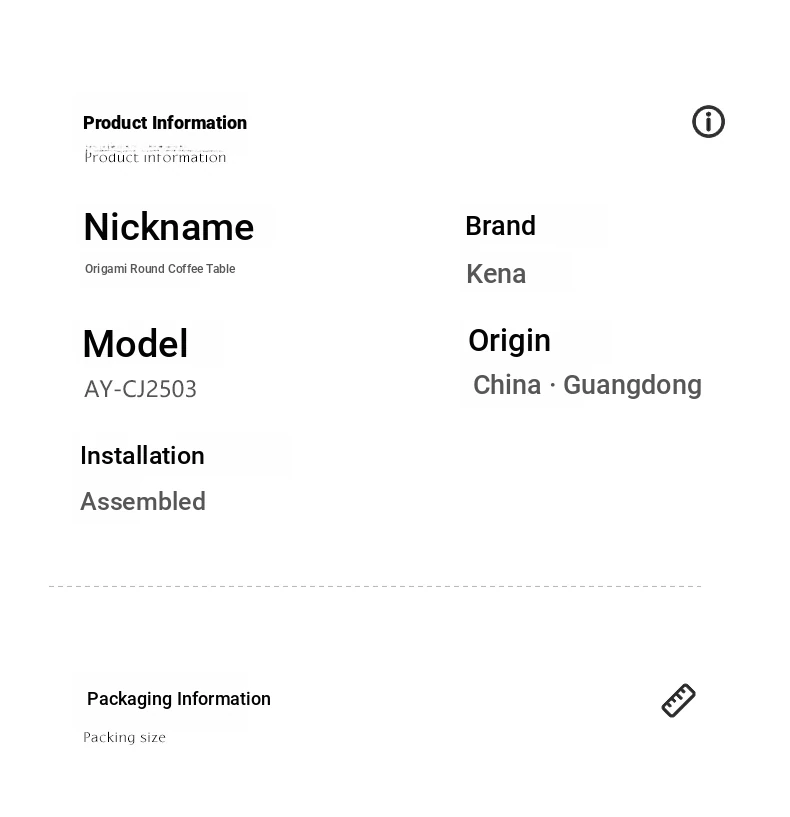Click the info circle icon

(708, 122)
